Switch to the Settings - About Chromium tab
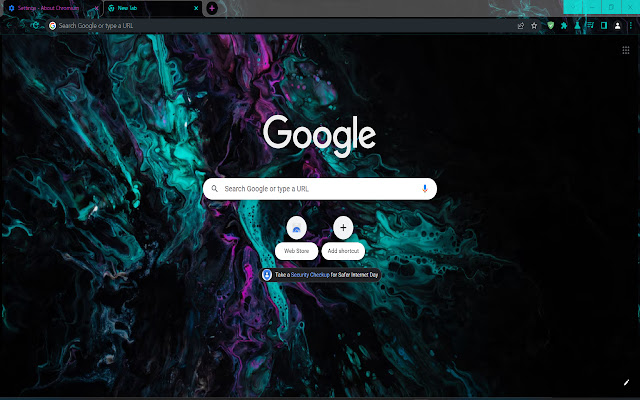This screenshot has height=400, width=640. tap(51, 8)
